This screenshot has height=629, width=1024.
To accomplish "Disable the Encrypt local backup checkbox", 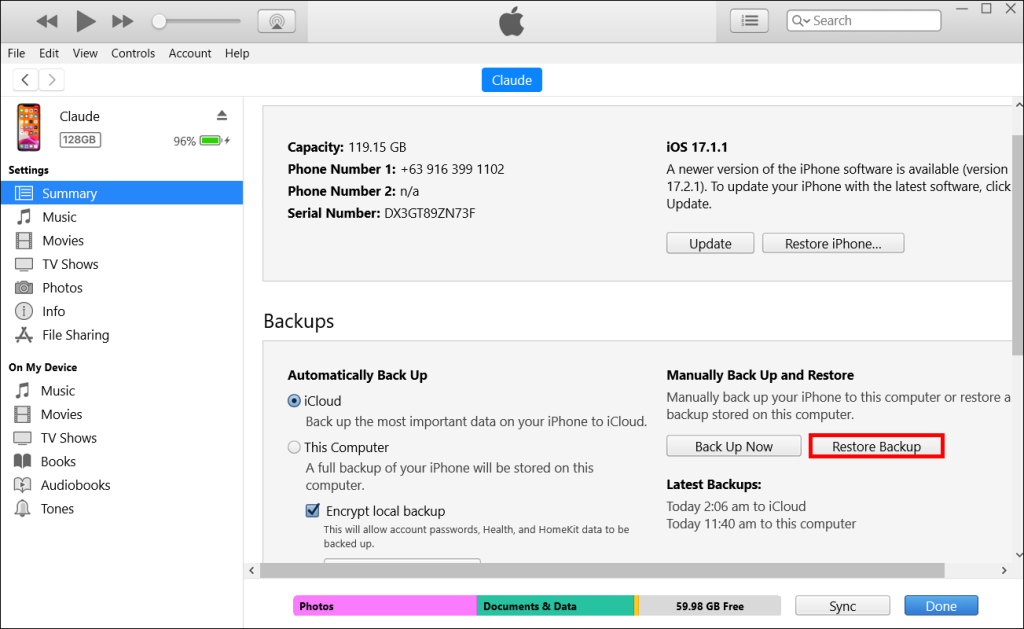I will 313,510.
